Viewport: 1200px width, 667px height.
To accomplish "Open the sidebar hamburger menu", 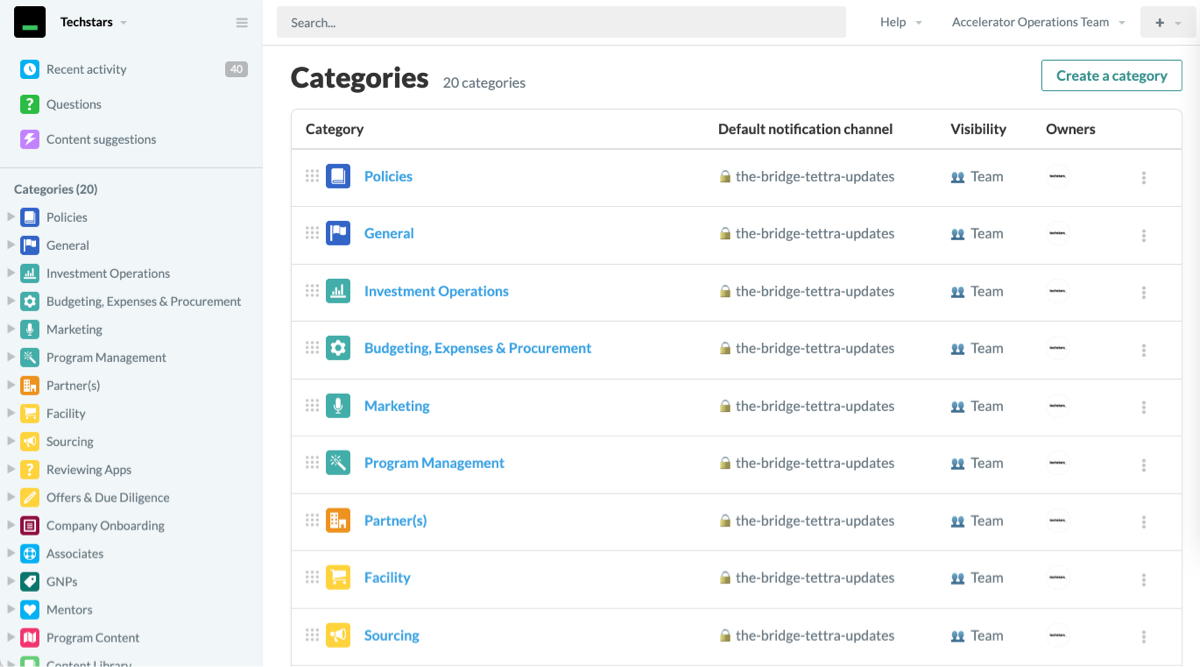I will point(241,21).
